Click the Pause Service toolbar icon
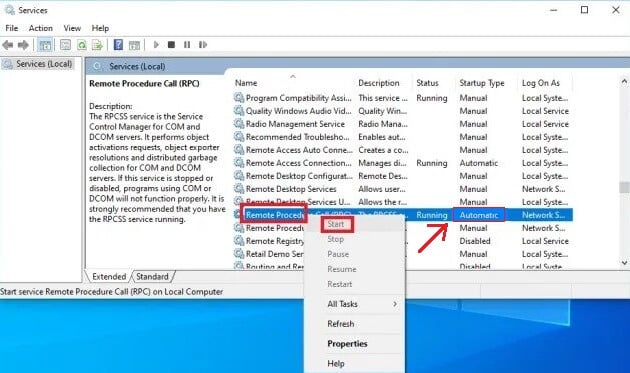Image resolution: width=630 pixels, height=373 pixels. (187, 44)
